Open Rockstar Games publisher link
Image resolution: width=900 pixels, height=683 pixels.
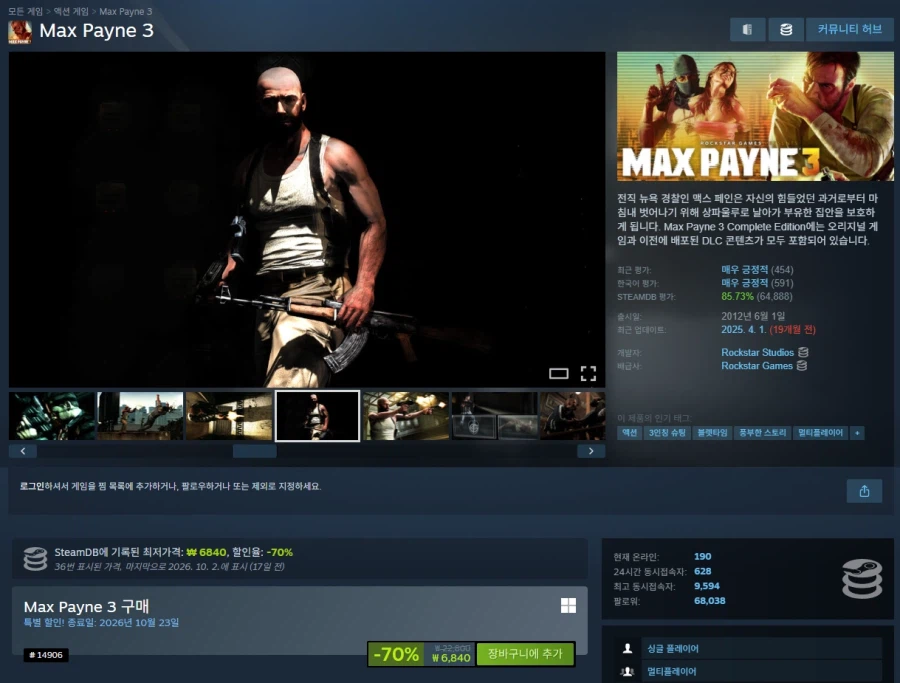[757, 366]
